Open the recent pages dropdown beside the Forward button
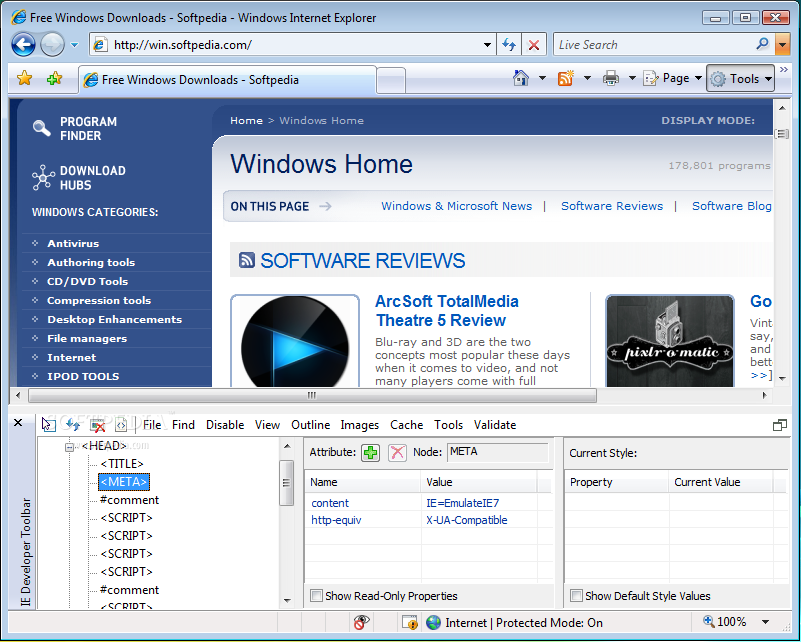This screenshot has height=642, width=801. click(75, 45)
